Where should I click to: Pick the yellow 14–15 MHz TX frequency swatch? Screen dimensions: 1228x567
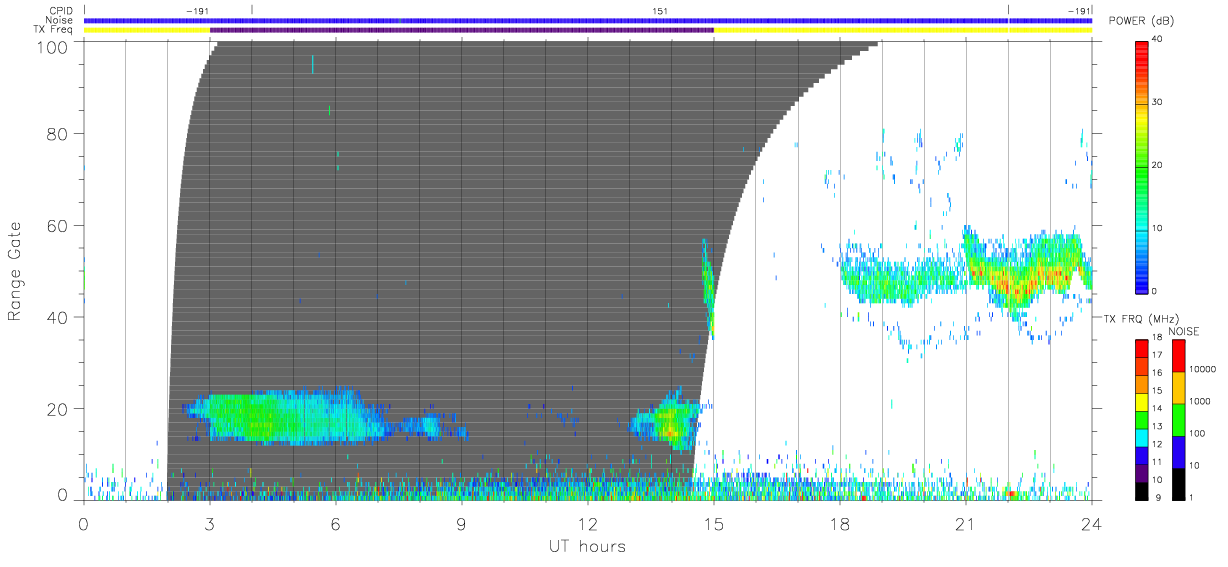click(1141, 401)
